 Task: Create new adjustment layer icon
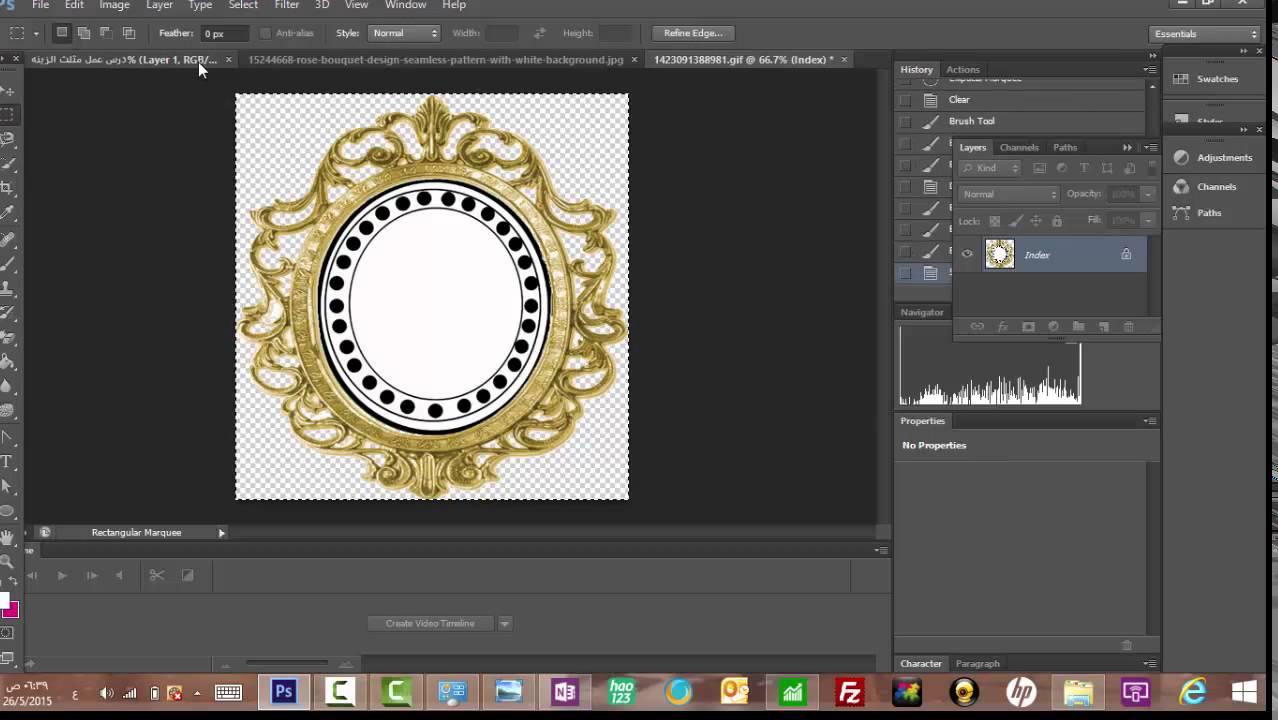(x=1053, y=327)
